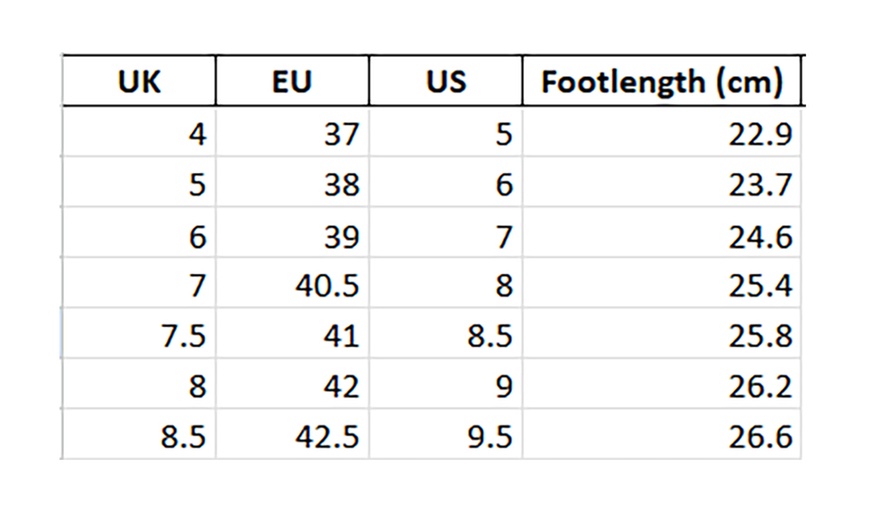Select the cell containing 25.8
The width and height of the screenshot is (870, 524).
tap(661, 336)
